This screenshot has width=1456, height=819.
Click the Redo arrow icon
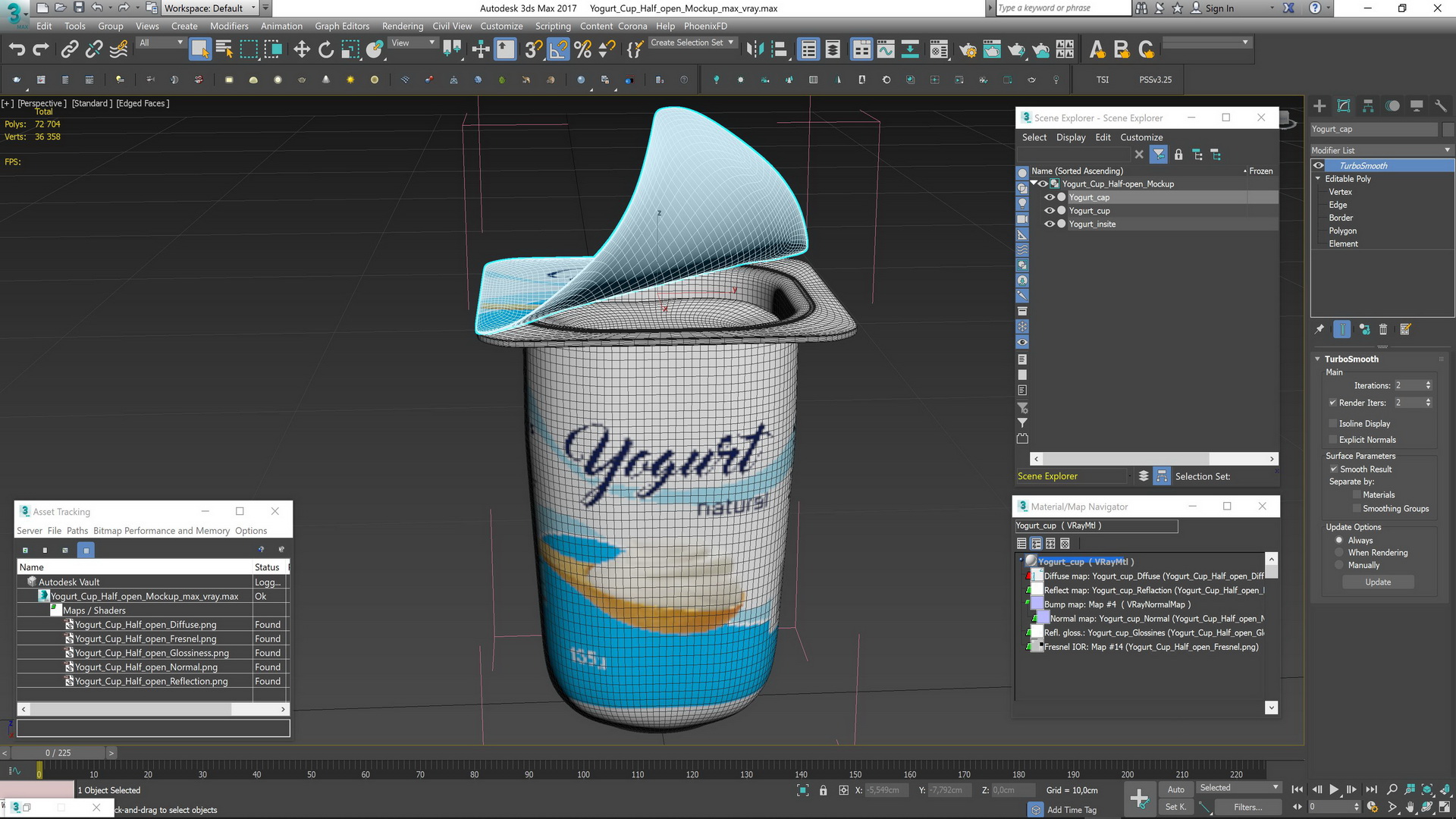coord(41,50)
